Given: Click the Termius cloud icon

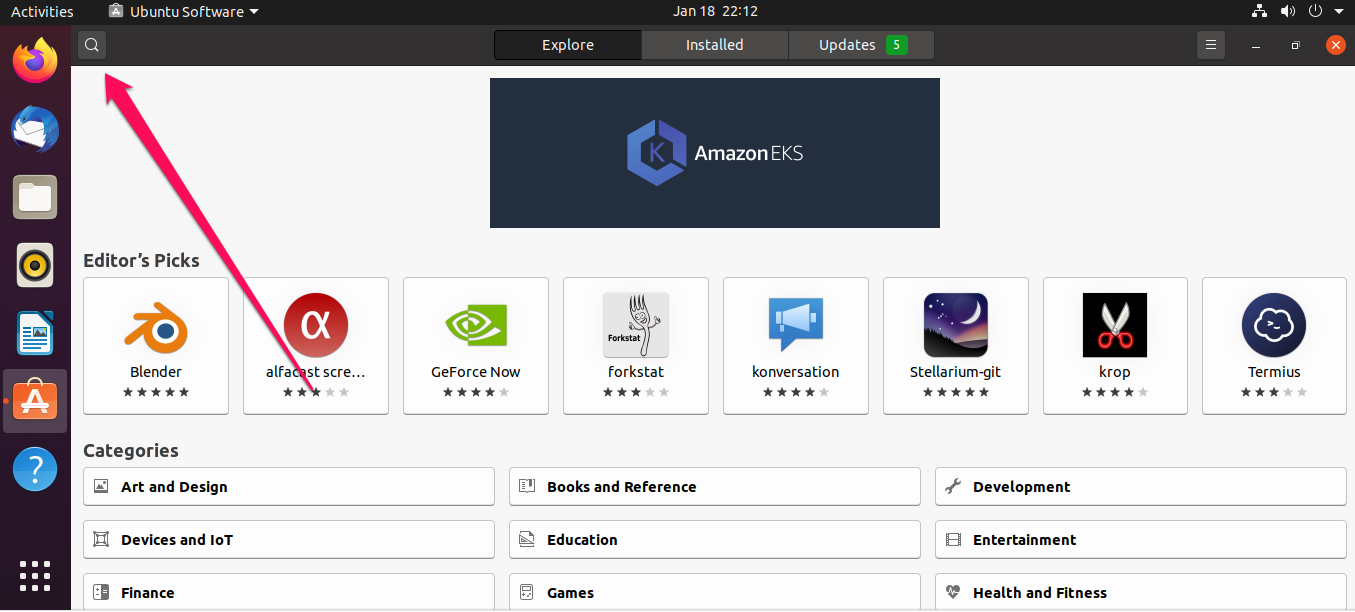Looking at the screenshot, I should (1274, 325).
